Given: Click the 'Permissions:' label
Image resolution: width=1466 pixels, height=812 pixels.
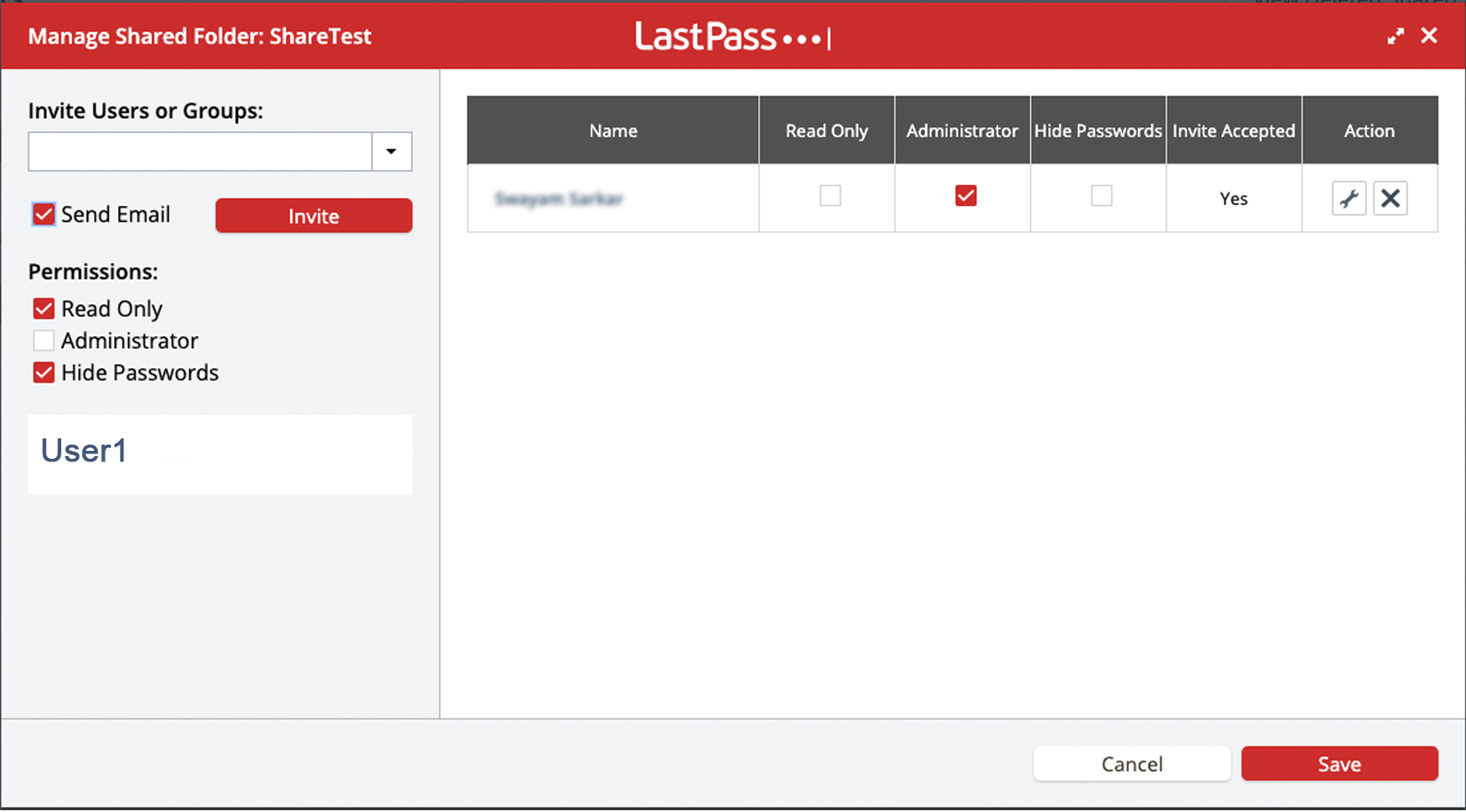Looking at the screenshot, I should pos(93,272).
